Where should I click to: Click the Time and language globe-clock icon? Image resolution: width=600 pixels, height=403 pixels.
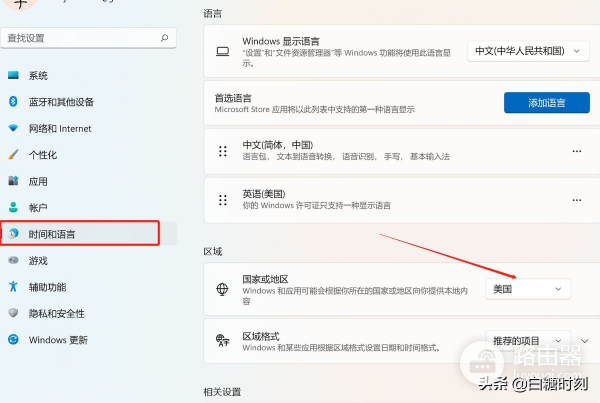(13, 233)
